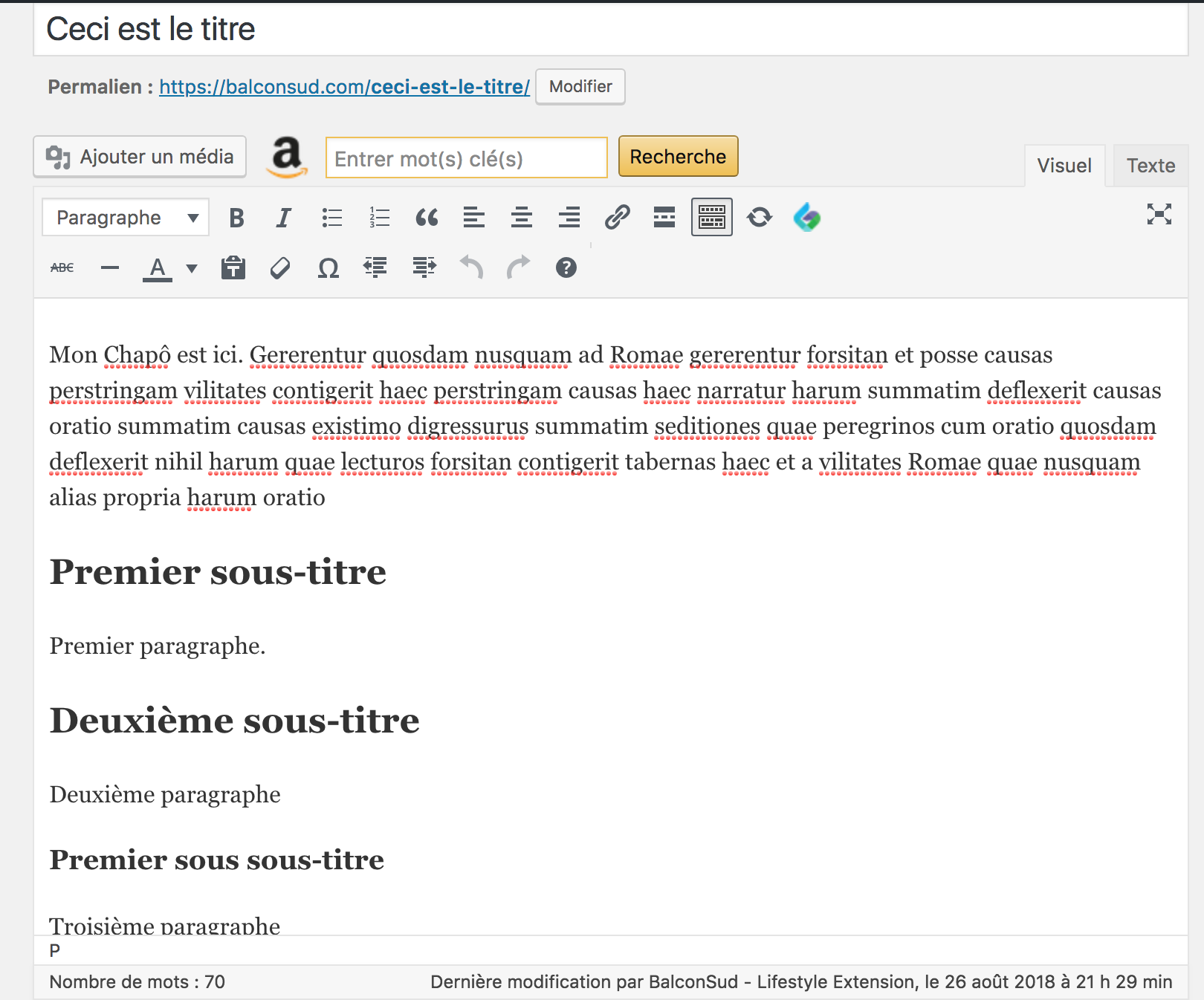1204x1000 pixels.
Task: Click the Recherche button
Action: coord(678,156)
